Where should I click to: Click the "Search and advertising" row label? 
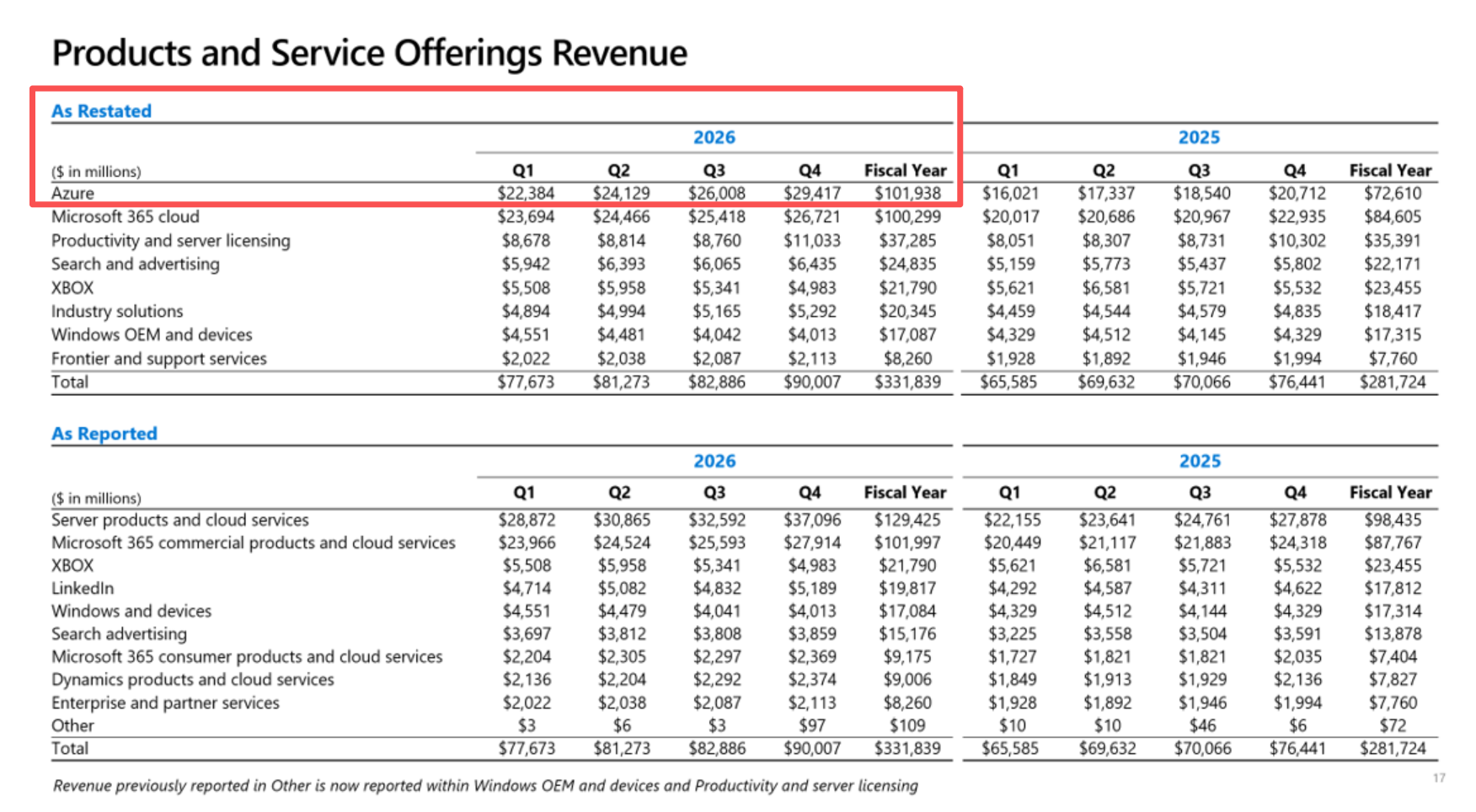(136, 264)
